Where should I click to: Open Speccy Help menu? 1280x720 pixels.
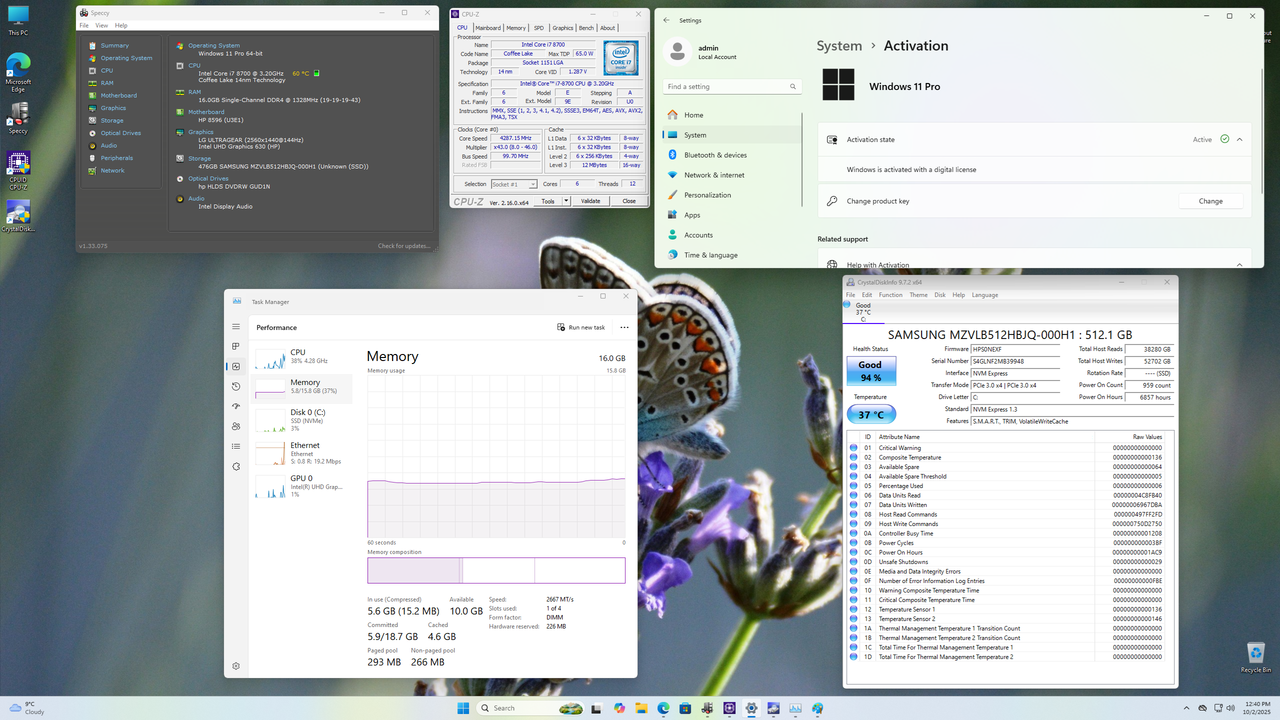point(121,25)
